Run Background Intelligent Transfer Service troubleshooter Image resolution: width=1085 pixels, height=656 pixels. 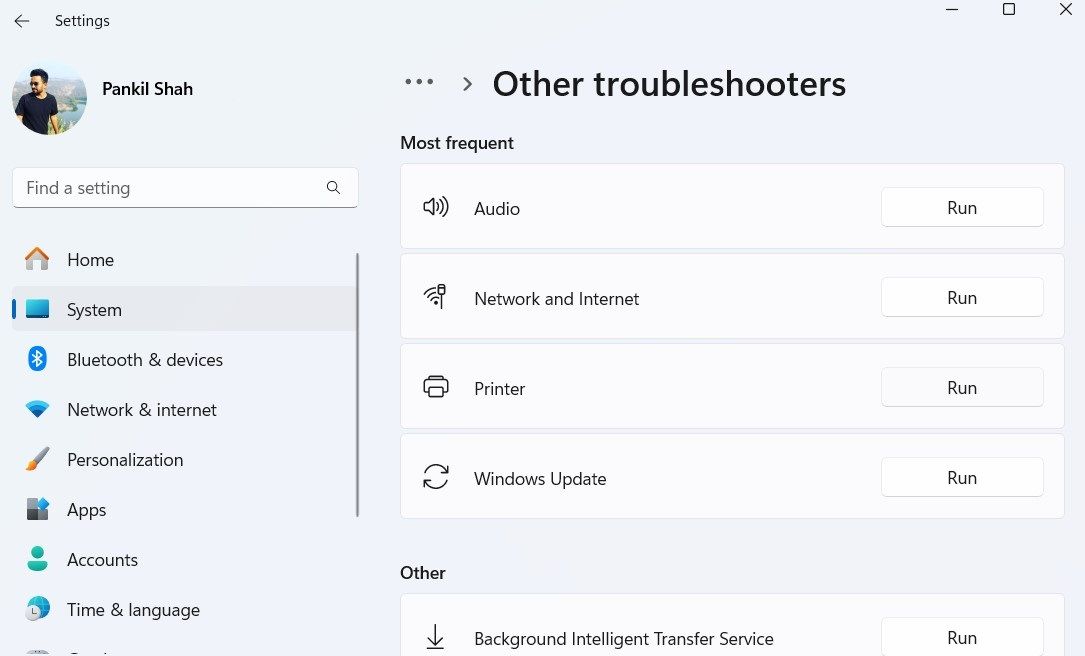click(x=961, y=637)
